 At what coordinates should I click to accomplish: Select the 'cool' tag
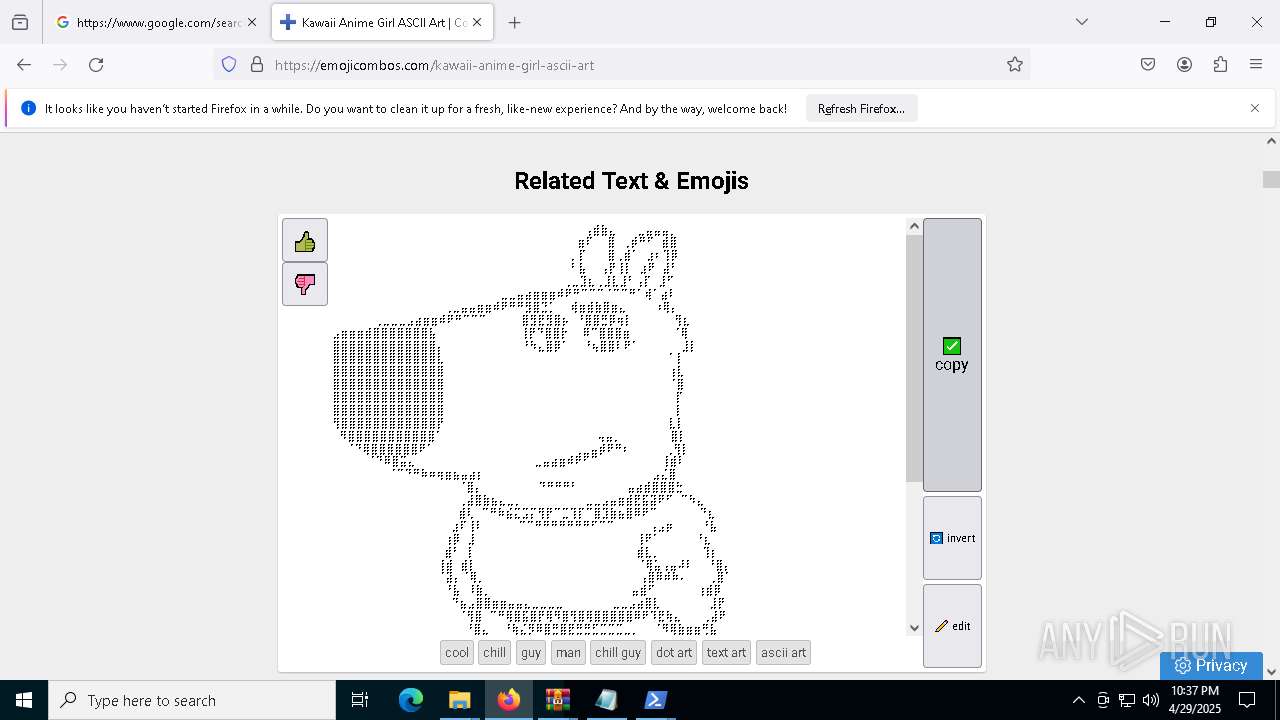point(457,653)
